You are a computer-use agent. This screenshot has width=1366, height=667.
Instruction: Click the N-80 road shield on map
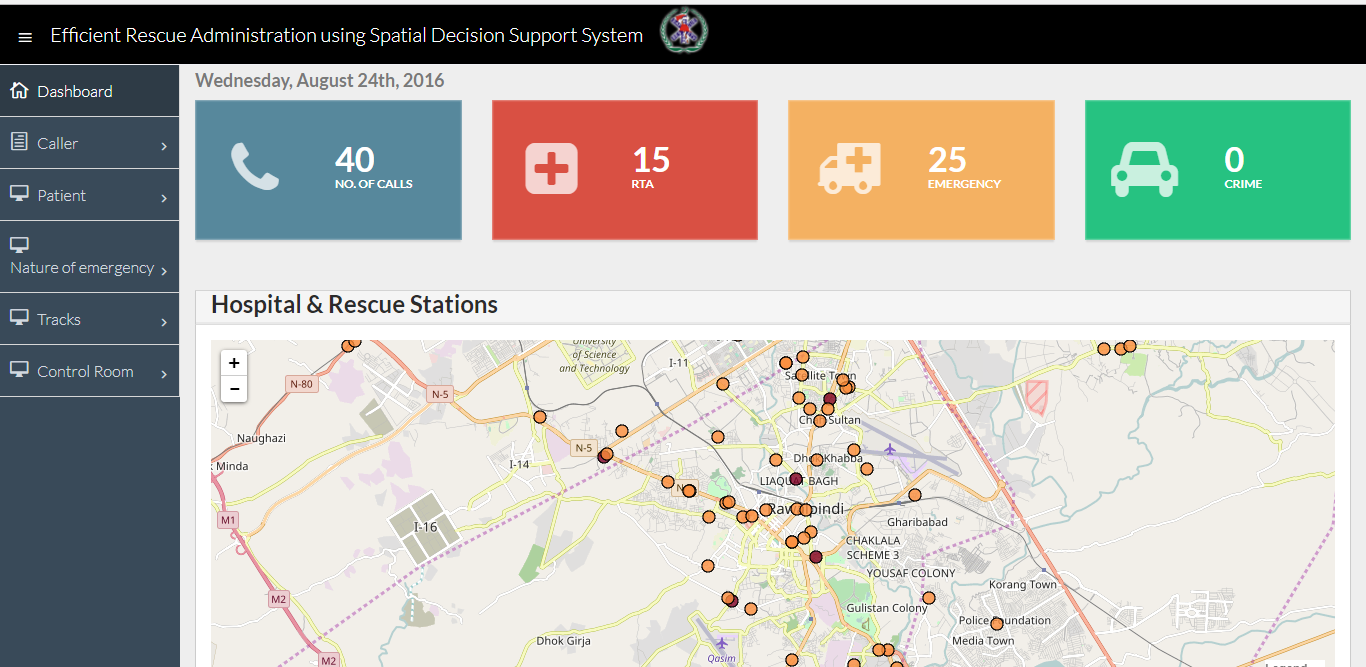301,384
